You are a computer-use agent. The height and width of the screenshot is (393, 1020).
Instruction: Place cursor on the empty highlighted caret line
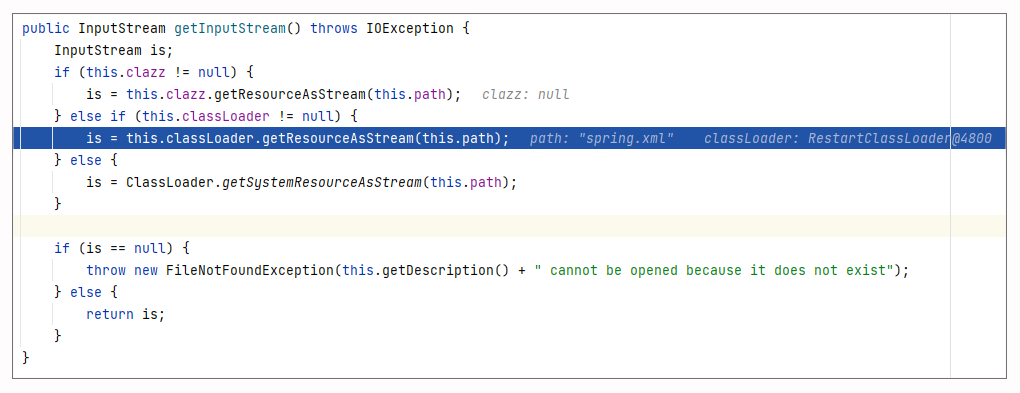click(x=509, y=226)
